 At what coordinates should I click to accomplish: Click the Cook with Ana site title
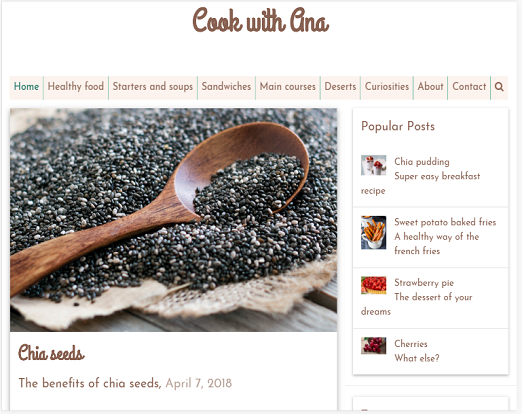click(x=261, y=21)
